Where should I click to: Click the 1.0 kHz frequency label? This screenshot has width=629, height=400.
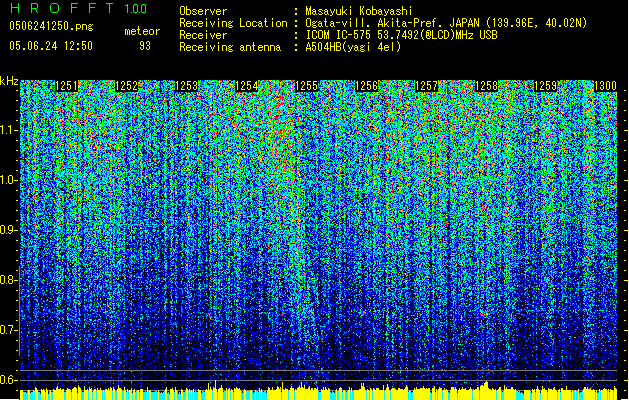point(9,180)
